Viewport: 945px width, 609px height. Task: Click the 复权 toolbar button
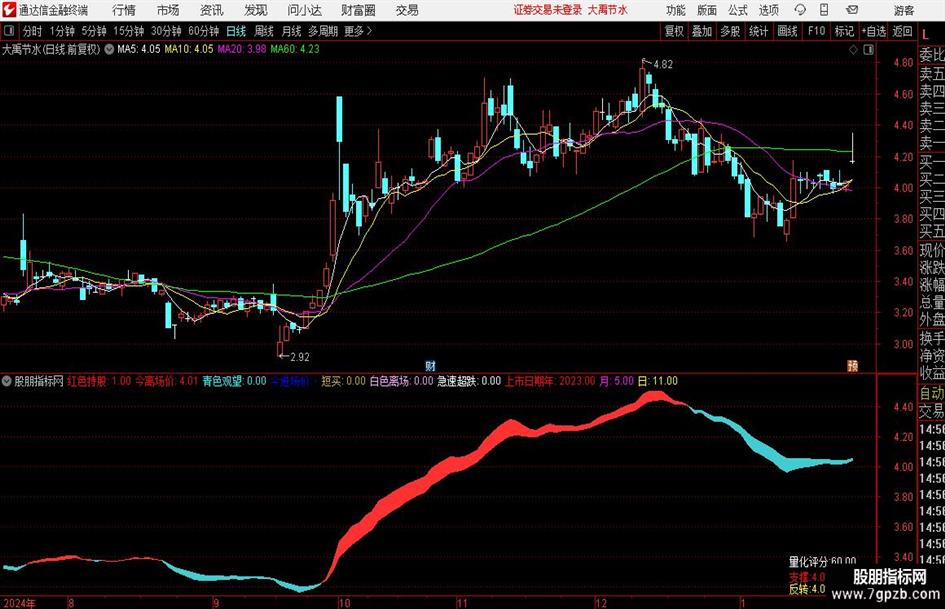click(674, 31)
